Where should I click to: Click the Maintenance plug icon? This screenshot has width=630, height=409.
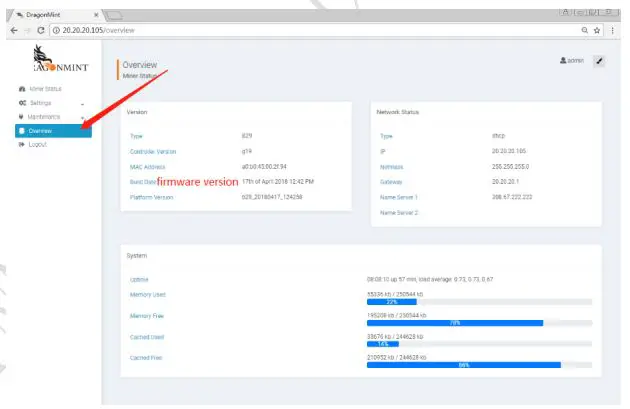coord(21,117)
